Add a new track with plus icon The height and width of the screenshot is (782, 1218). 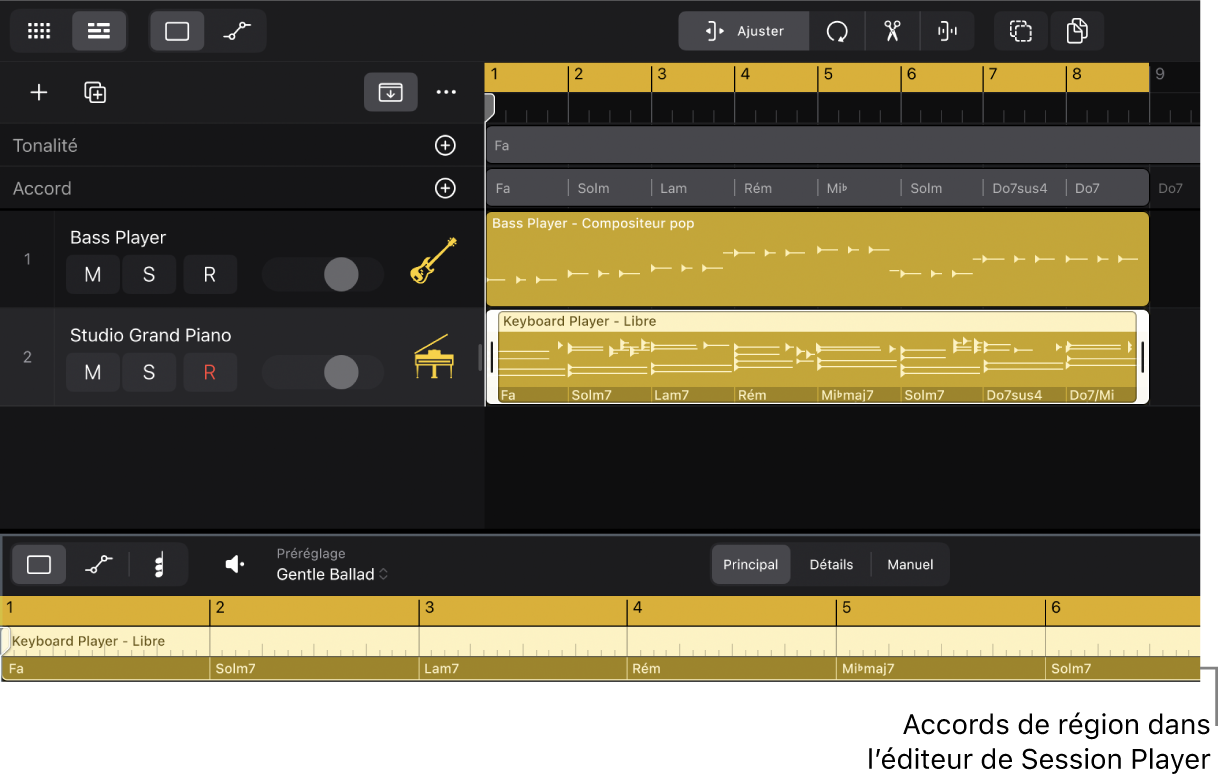point(39,93)
